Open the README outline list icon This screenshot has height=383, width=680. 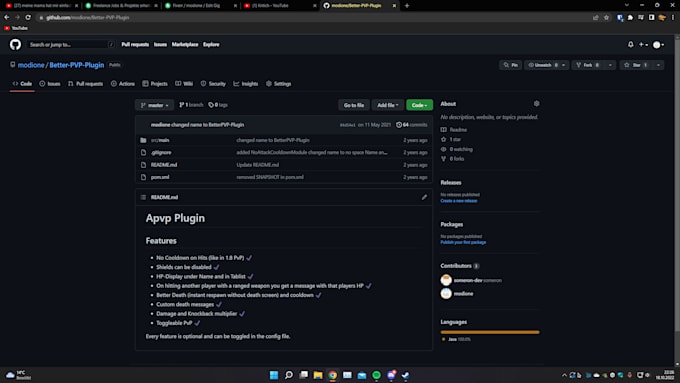point(143,197)
